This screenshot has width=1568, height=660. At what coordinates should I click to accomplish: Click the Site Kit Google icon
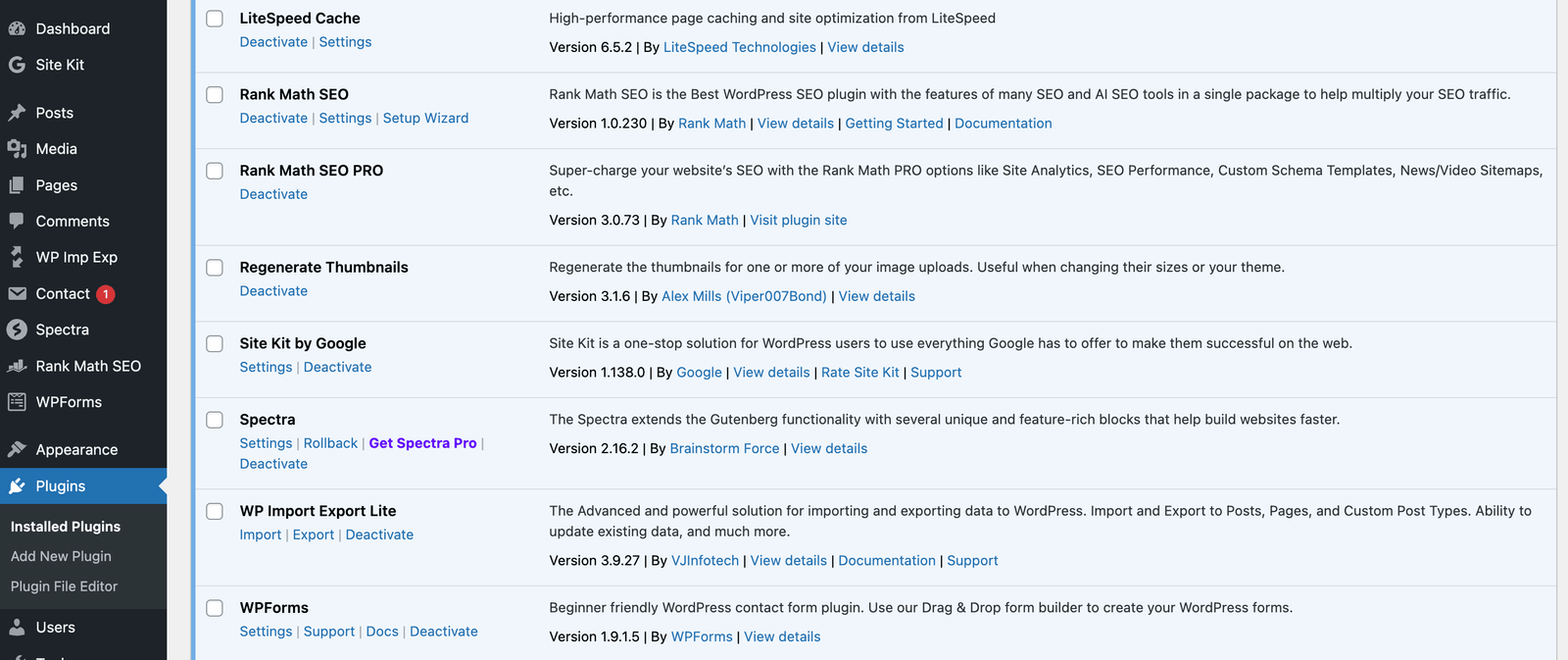point(17,65)
